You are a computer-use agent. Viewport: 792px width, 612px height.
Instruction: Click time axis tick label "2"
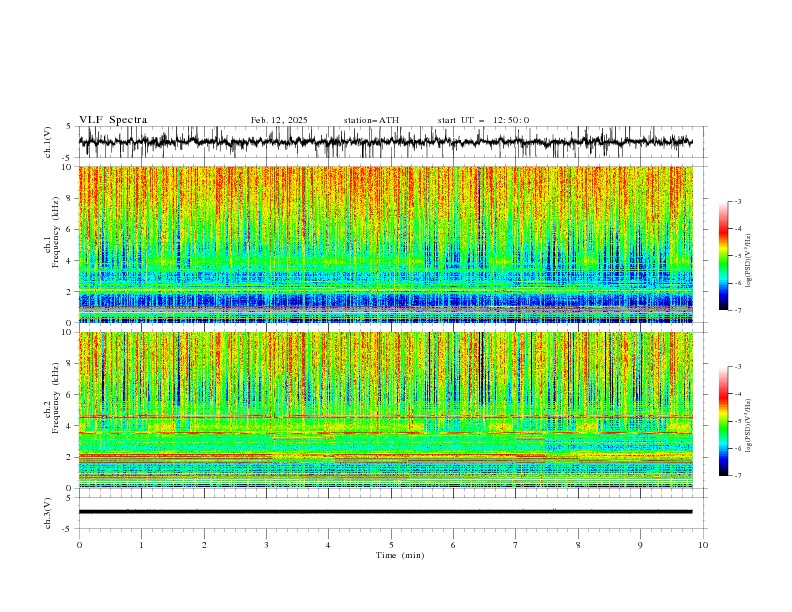(204, 545)
